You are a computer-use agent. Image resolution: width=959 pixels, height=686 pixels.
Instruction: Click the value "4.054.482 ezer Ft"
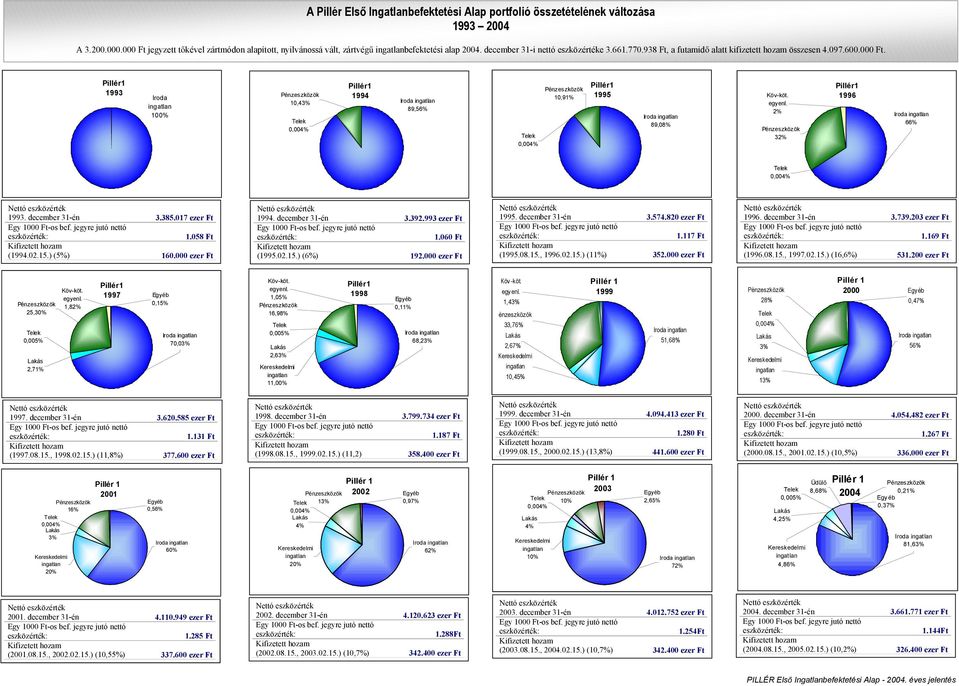pos(920,415)
